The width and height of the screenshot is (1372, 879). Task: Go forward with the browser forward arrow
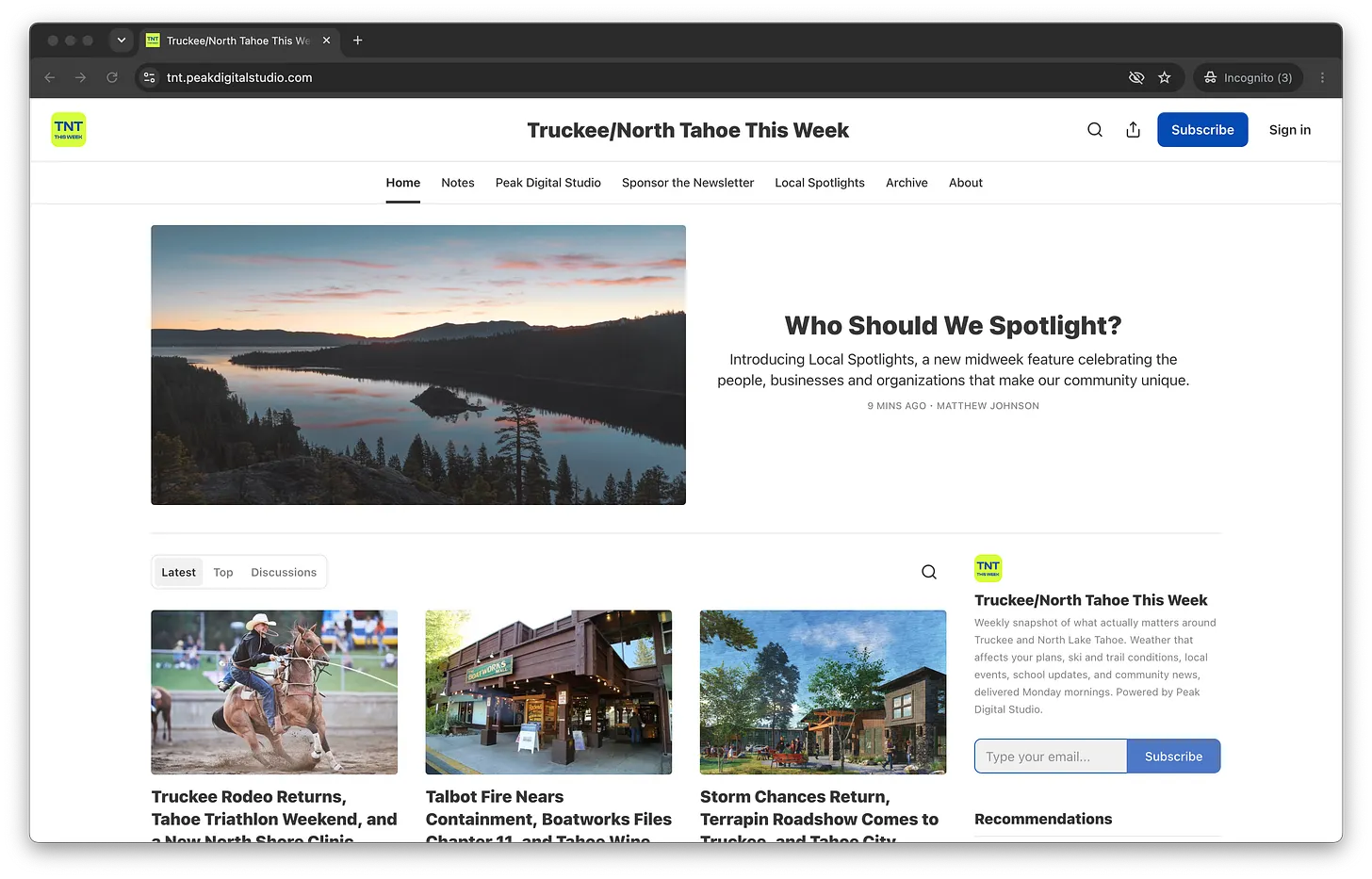81,77
